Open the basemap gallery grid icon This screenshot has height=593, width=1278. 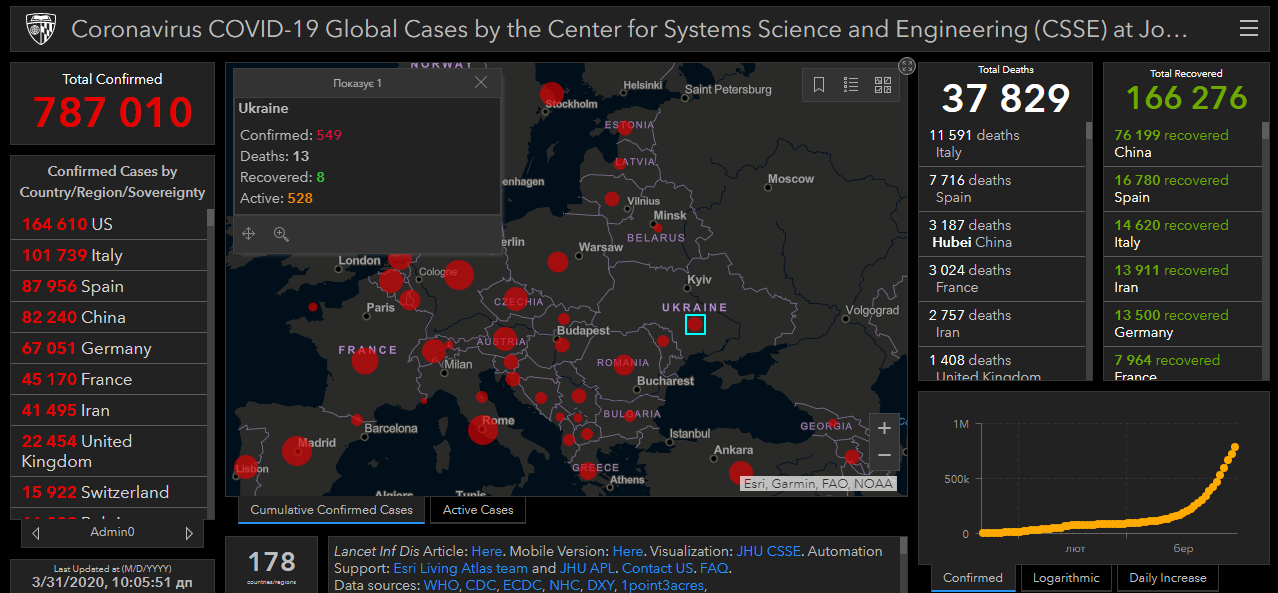pyautogui.click(x=883, y=85)
